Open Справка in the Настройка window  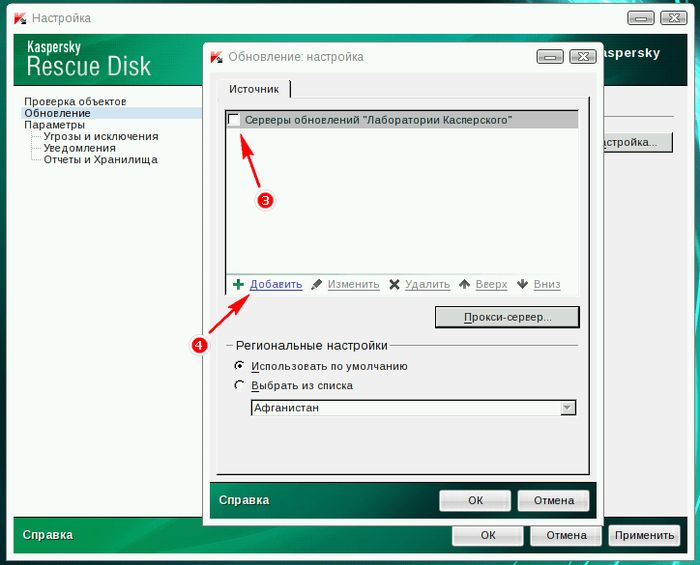pos(48,535)
